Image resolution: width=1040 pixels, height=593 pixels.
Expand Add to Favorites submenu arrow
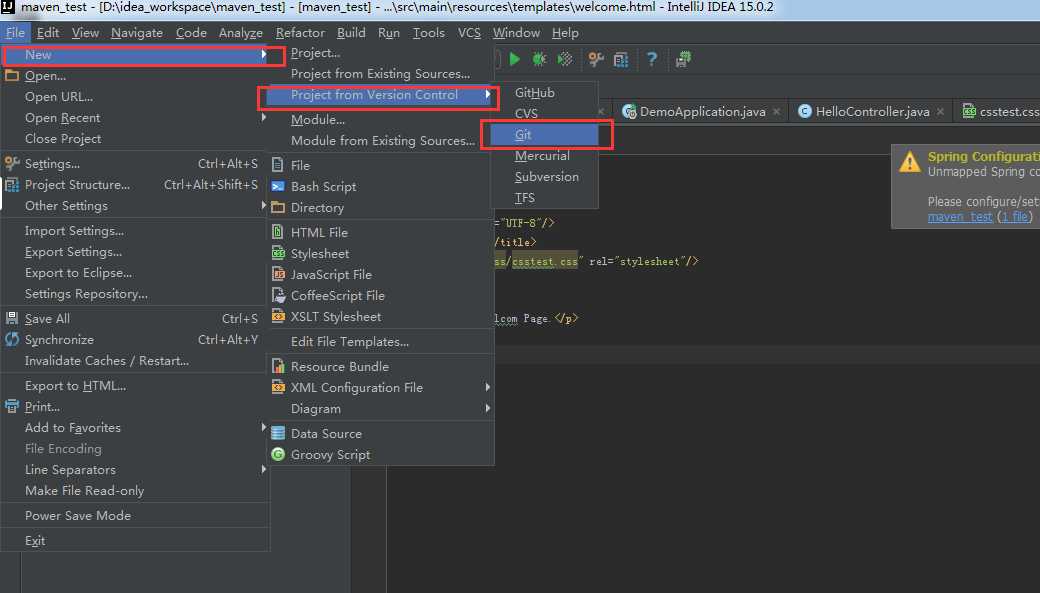(263, 427)
